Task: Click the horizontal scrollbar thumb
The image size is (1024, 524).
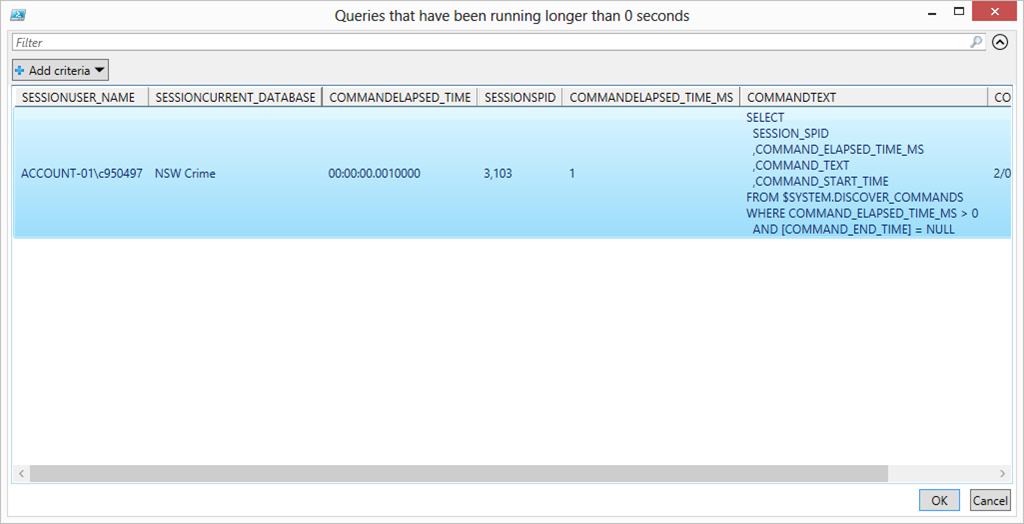Action: tap(458, 473)
